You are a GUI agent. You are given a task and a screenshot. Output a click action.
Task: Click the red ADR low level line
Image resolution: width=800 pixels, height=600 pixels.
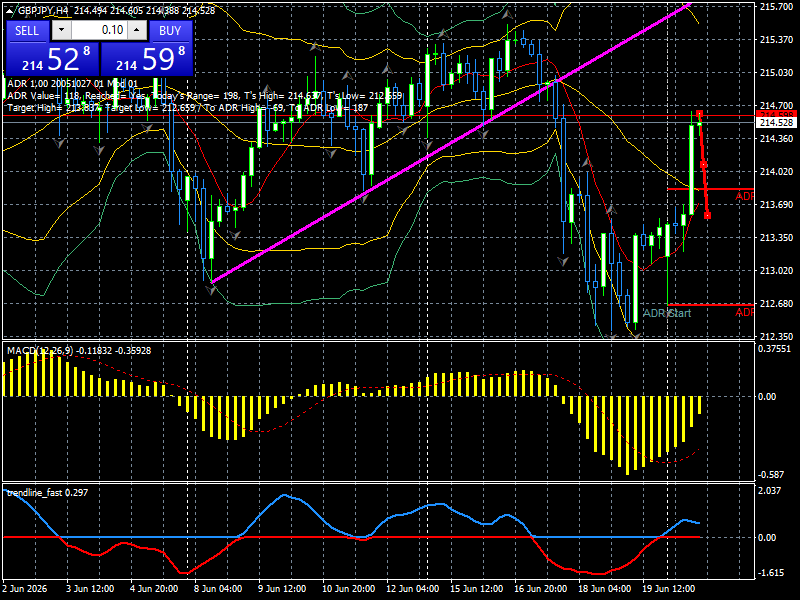[710, 305]
